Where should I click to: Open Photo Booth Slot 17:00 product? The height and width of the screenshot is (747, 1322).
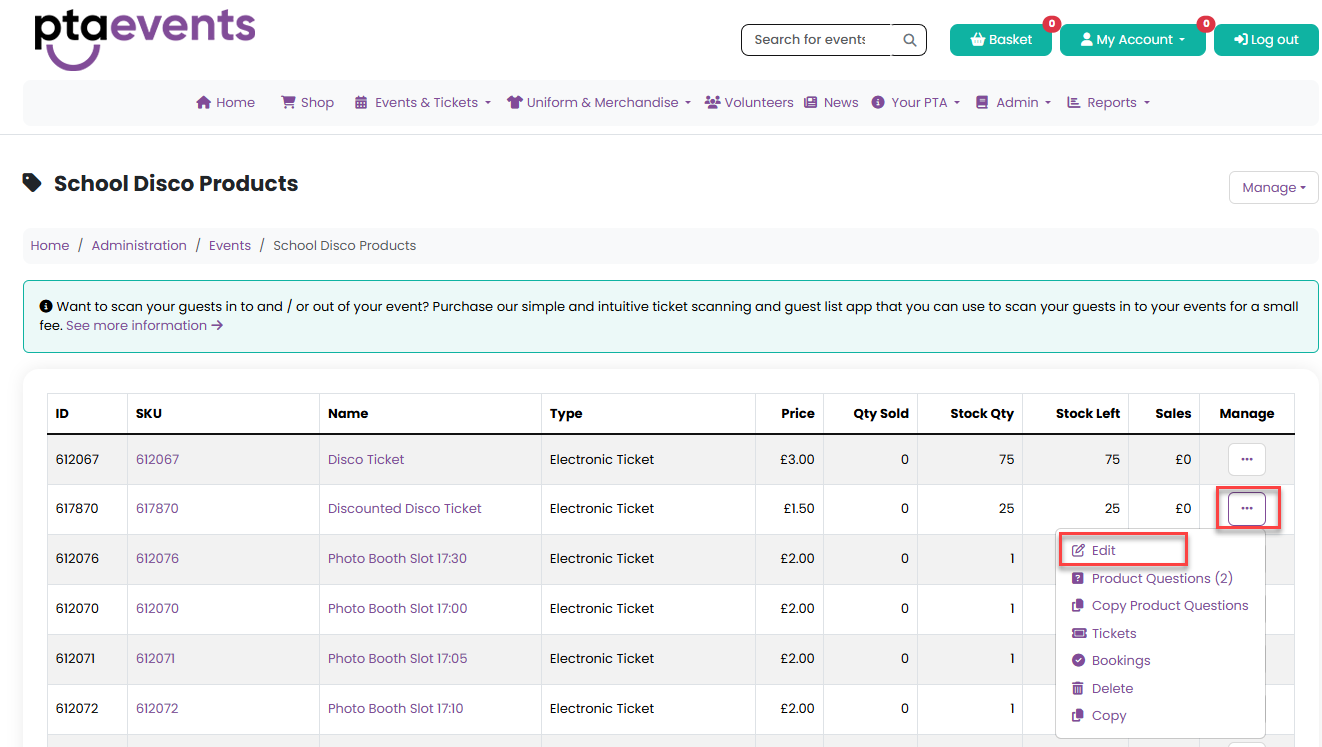coord(397,608)
